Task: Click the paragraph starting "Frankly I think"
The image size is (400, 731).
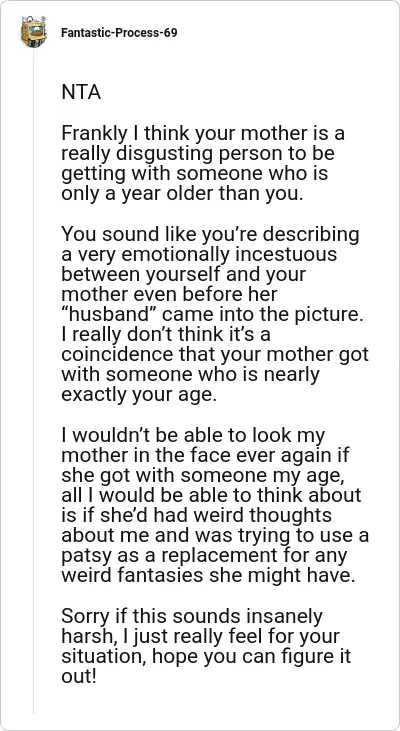Action: click(203, 163)
